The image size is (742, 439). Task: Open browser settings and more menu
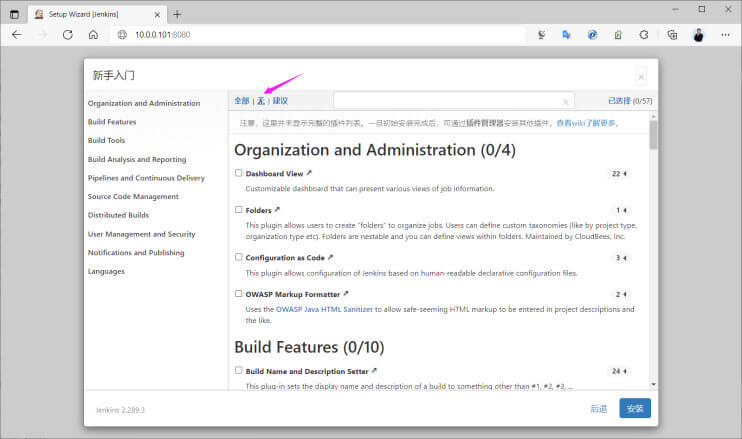click(725, 35)
